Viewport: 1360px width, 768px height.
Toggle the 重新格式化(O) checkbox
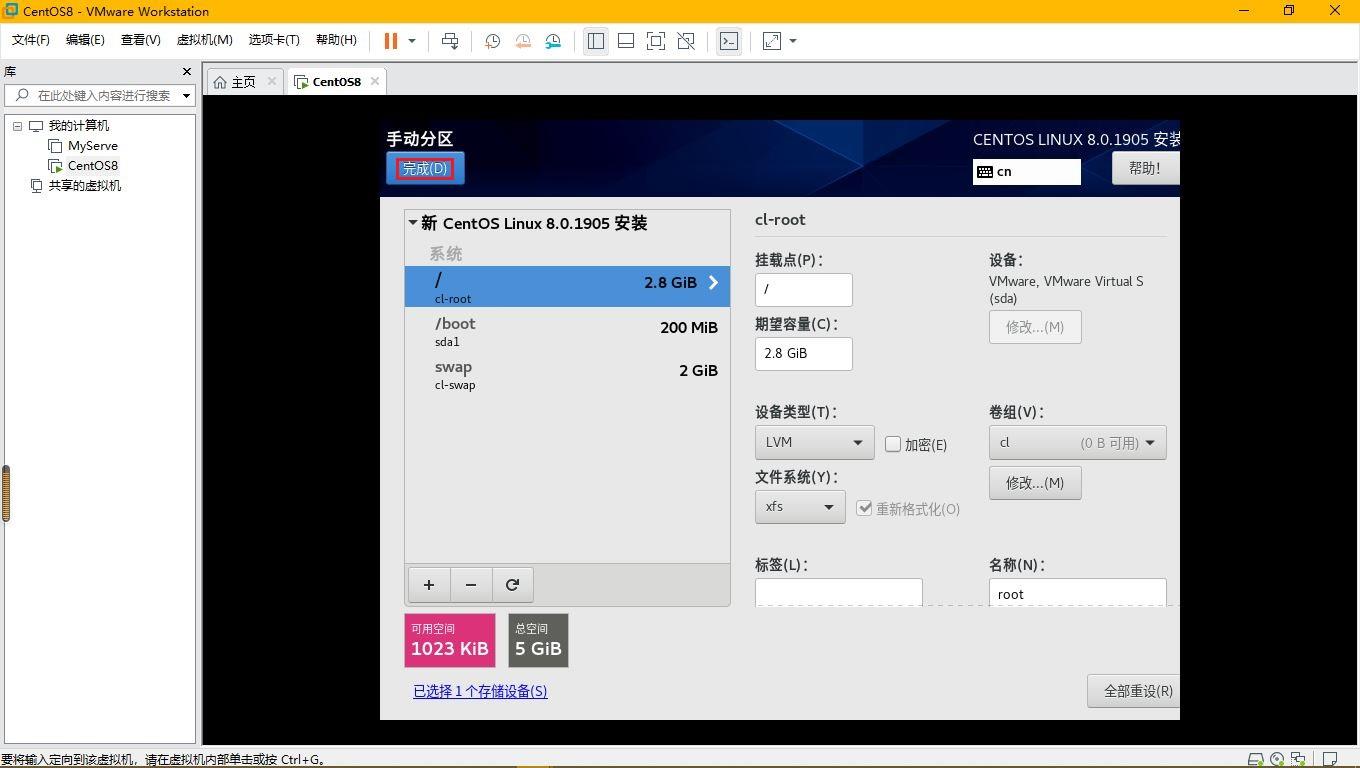[865, 508]
